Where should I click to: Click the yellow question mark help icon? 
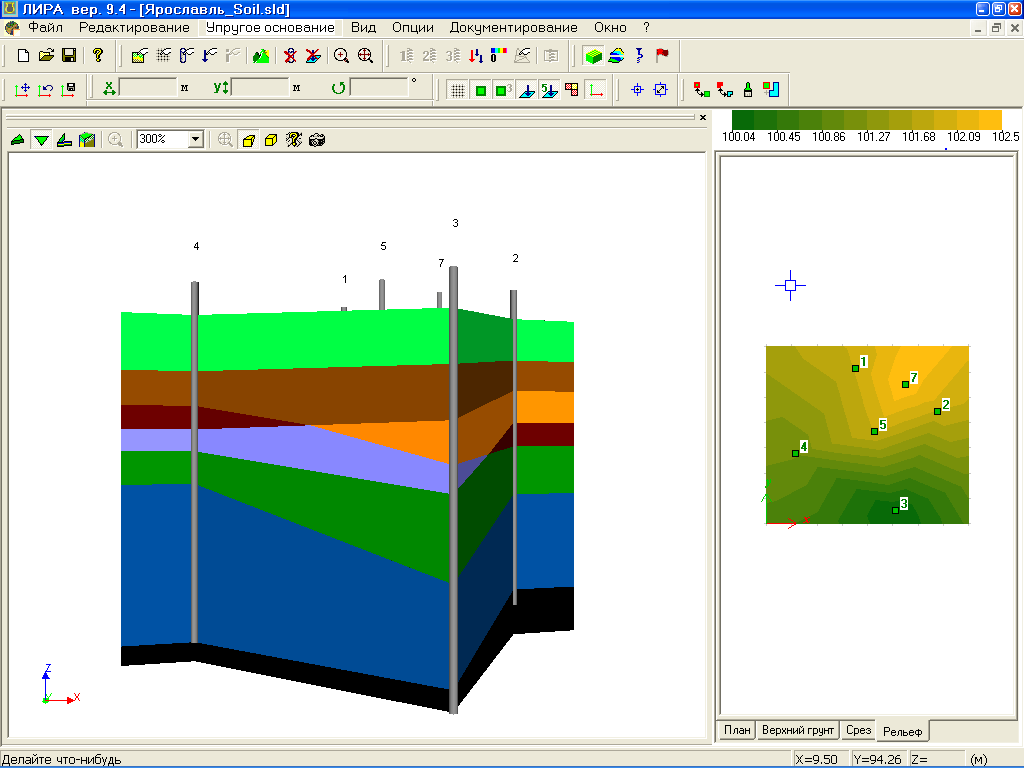(97, 56)
